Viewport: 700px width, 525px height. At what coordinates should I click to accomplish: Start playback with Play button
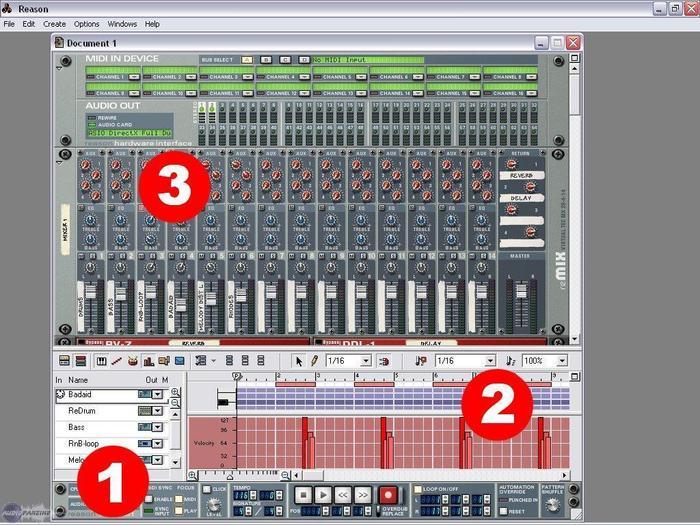[x=323, y=495]
